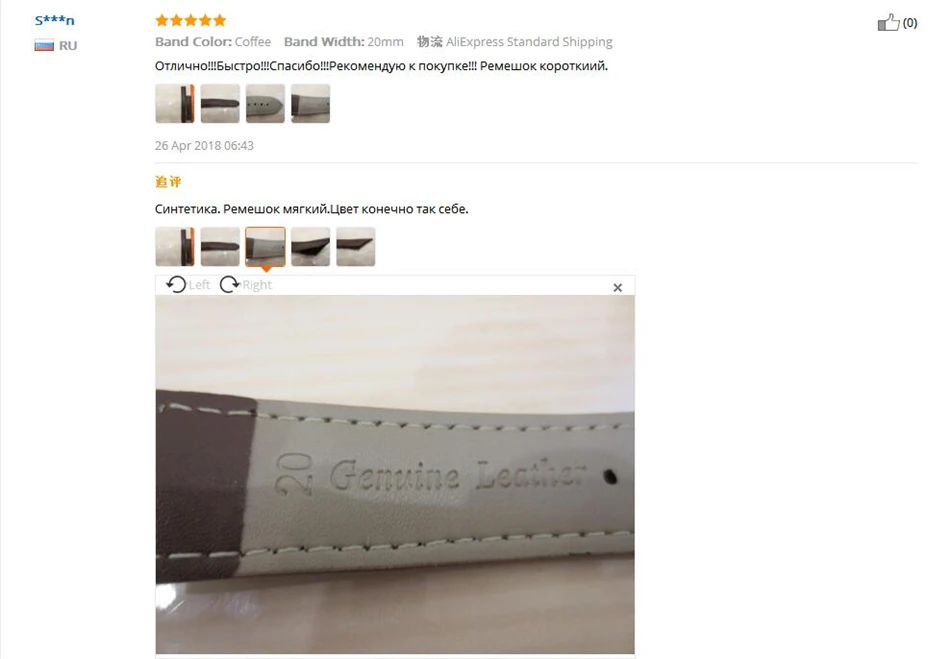
Task: Click AliExpress Standard Shipping text
Action: tap(529, 42)
